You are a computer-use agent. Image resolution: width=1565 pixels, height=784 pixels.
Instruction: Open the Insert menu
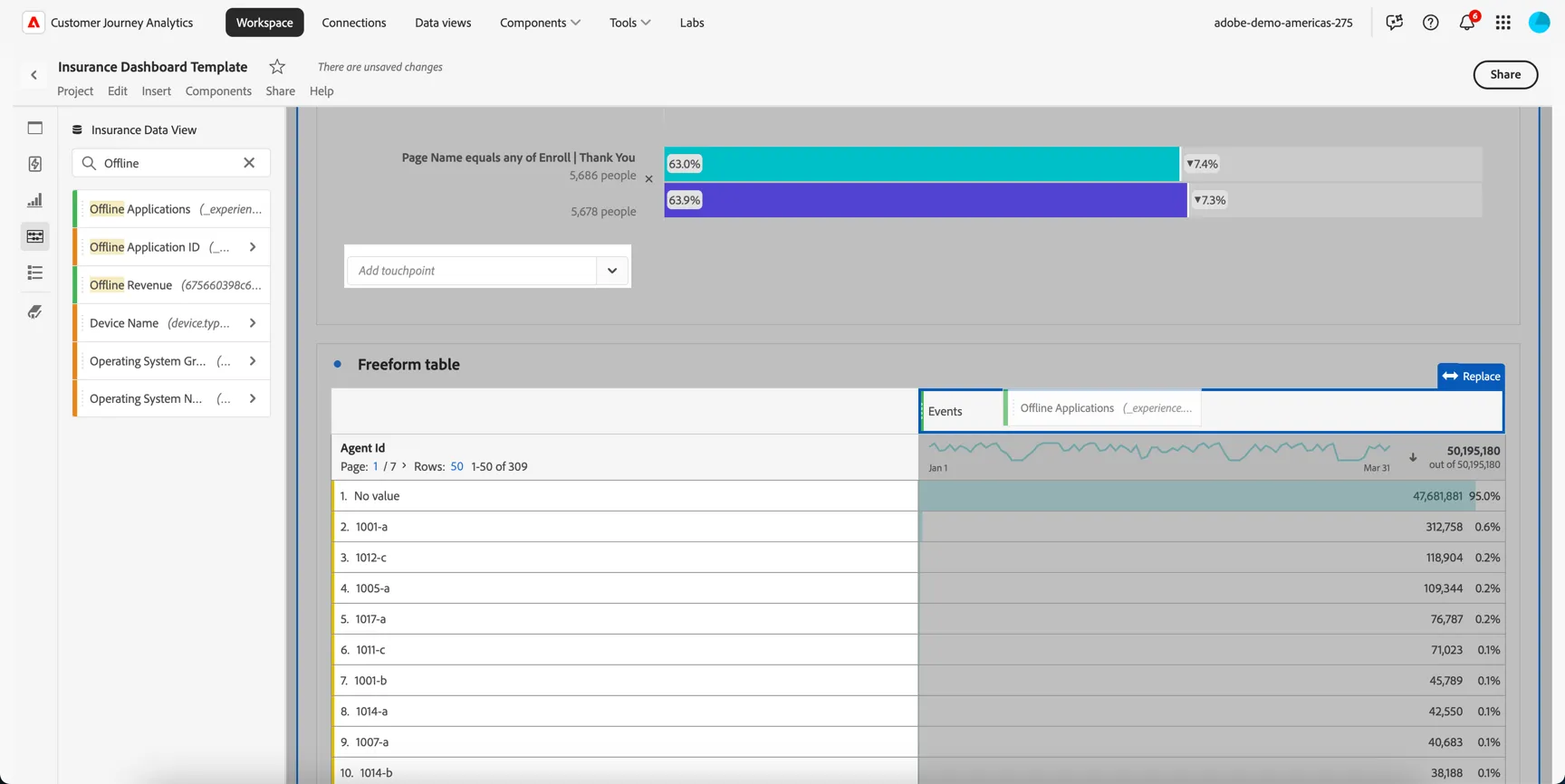(156, 91)
